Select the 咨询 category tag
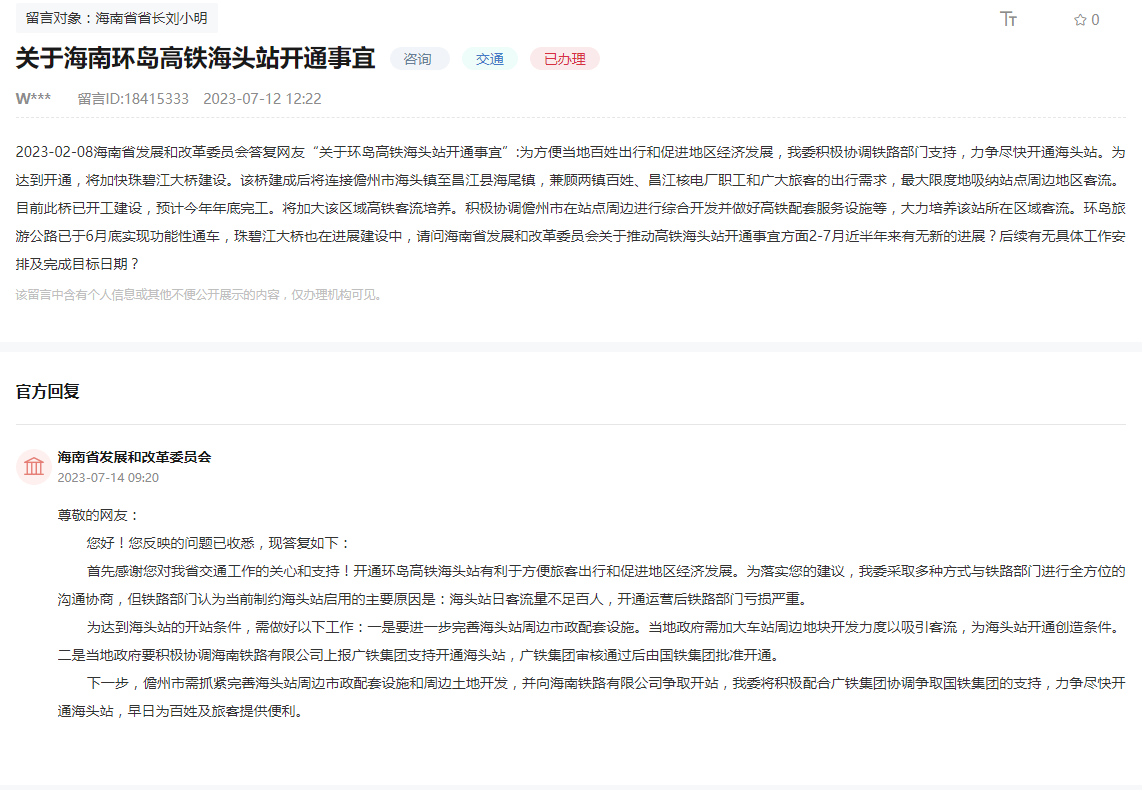The image size is (1142, 790). [x=418, y=59]
